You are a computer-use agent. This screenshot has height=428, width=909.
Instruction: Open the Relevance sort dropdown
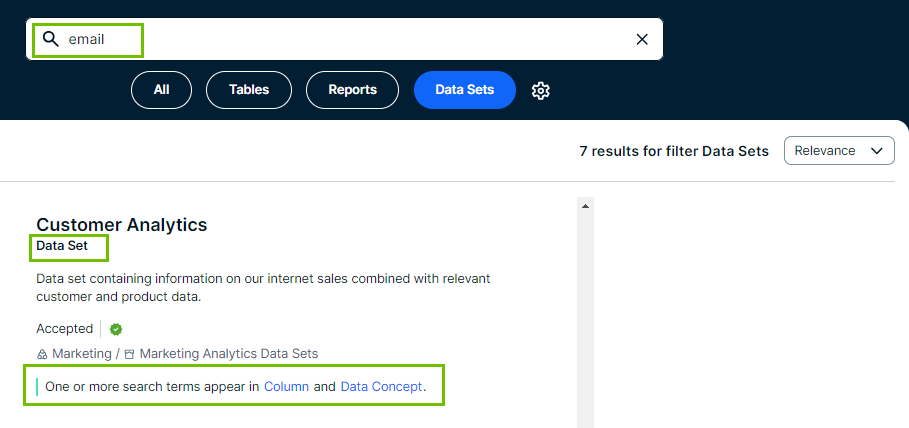(x=839, y=151)
